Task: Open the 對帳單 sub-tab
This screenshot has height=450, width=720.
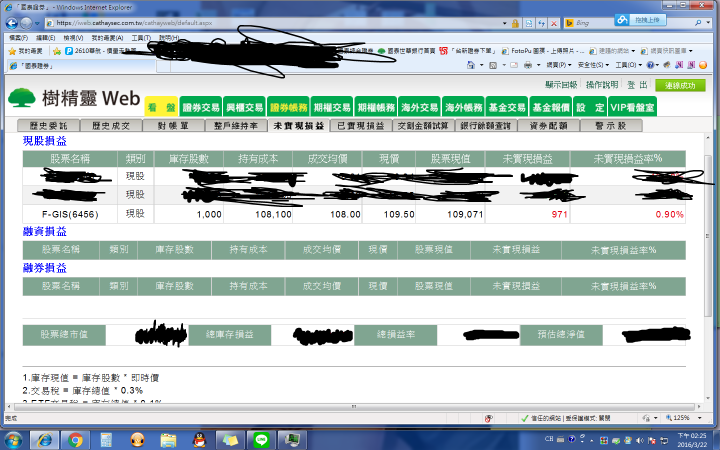Action: (173, 125)
